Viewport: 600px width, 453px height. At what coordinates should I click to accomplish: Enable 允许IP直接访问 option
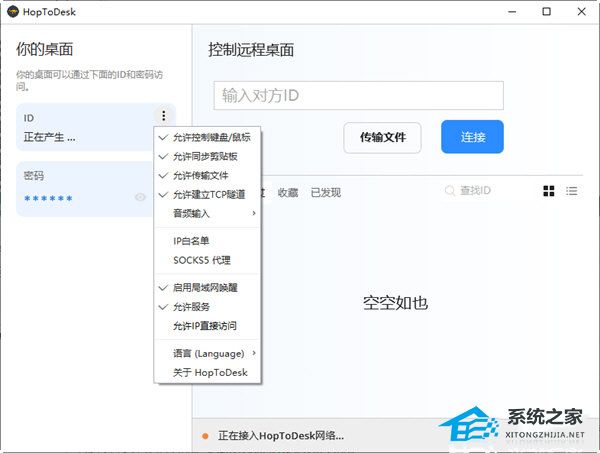click(x=207, y=326)
